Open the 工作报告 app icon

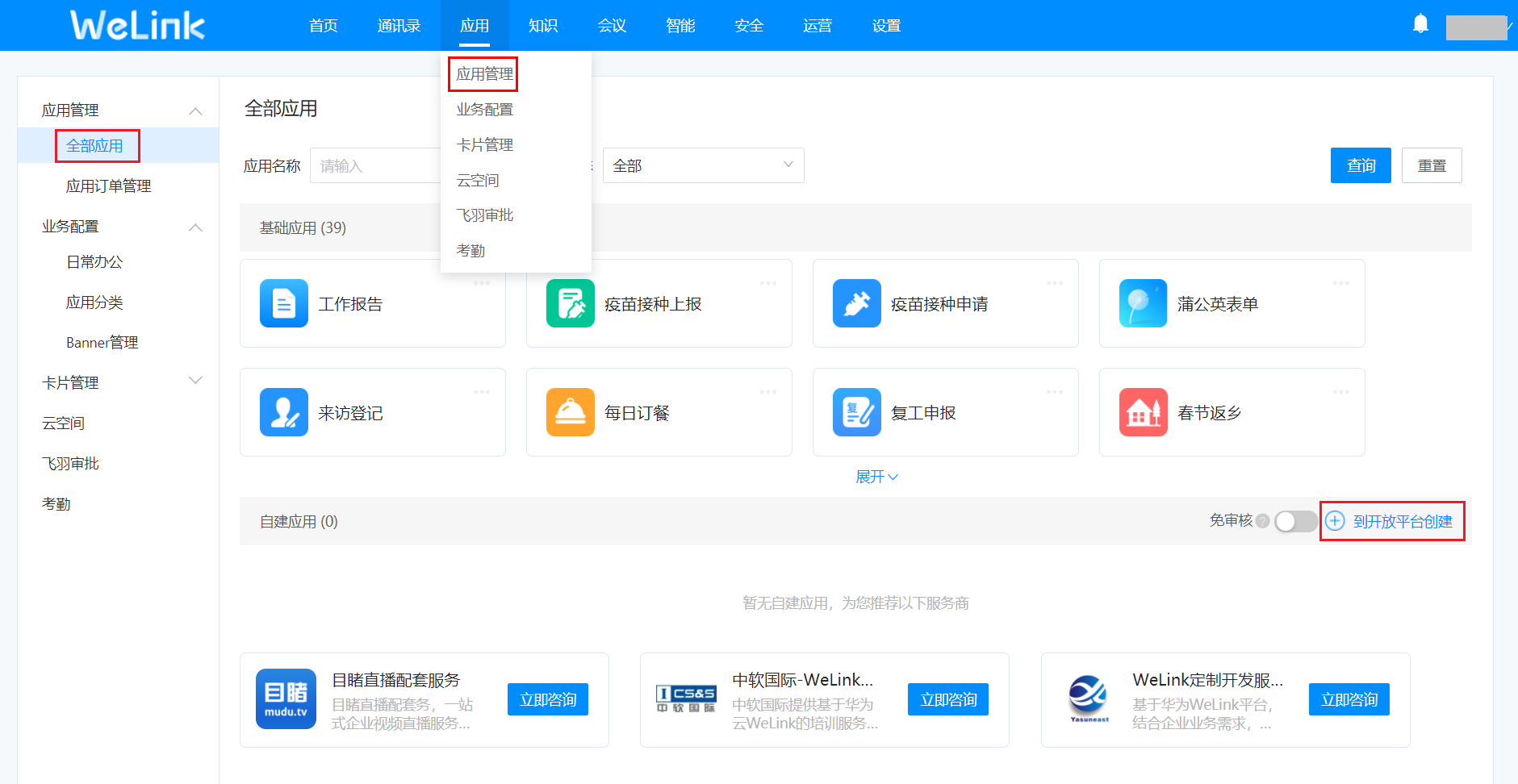[284, 303]
